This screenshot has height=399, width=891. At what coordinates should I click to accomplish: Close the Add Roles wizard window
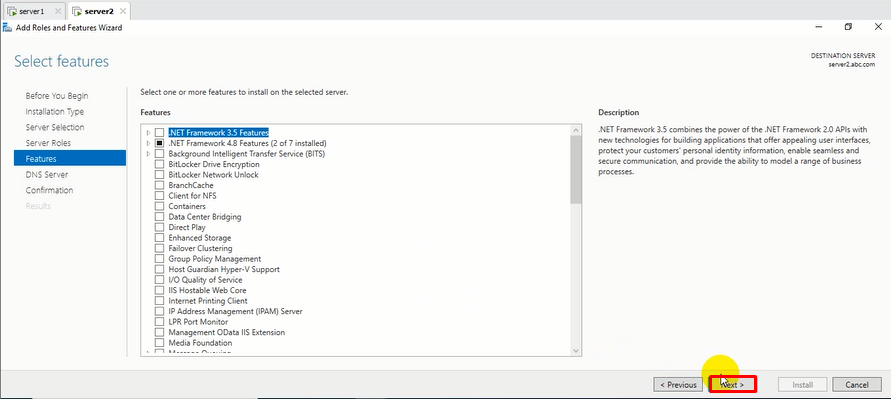[877, 27]
